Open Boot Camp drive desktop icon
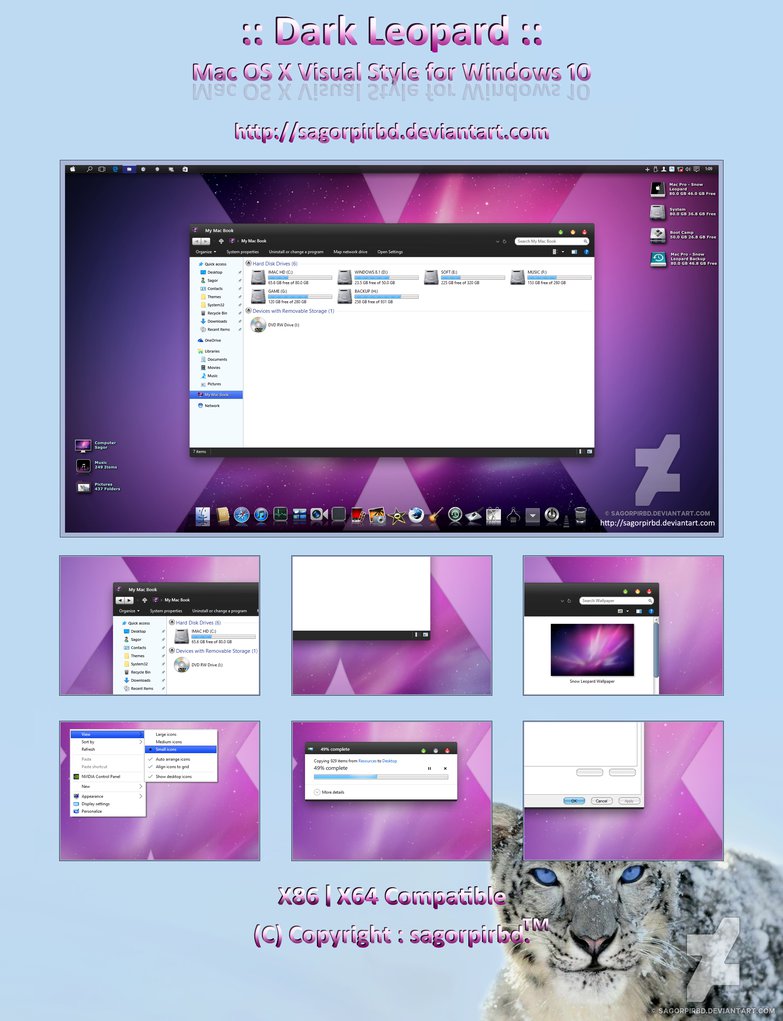 683,234
